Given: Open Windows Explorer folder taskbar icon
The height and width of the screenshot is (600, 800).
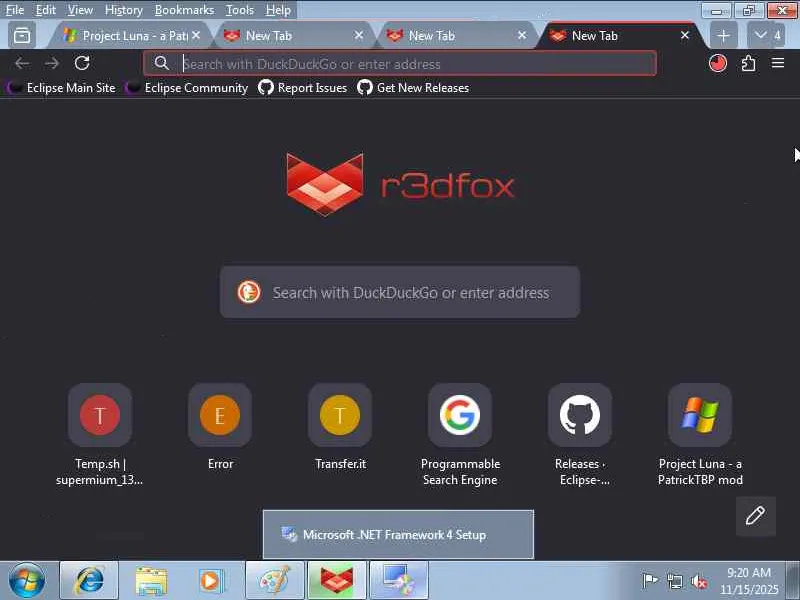Looking at the screenshot, I should click(151, 581).
